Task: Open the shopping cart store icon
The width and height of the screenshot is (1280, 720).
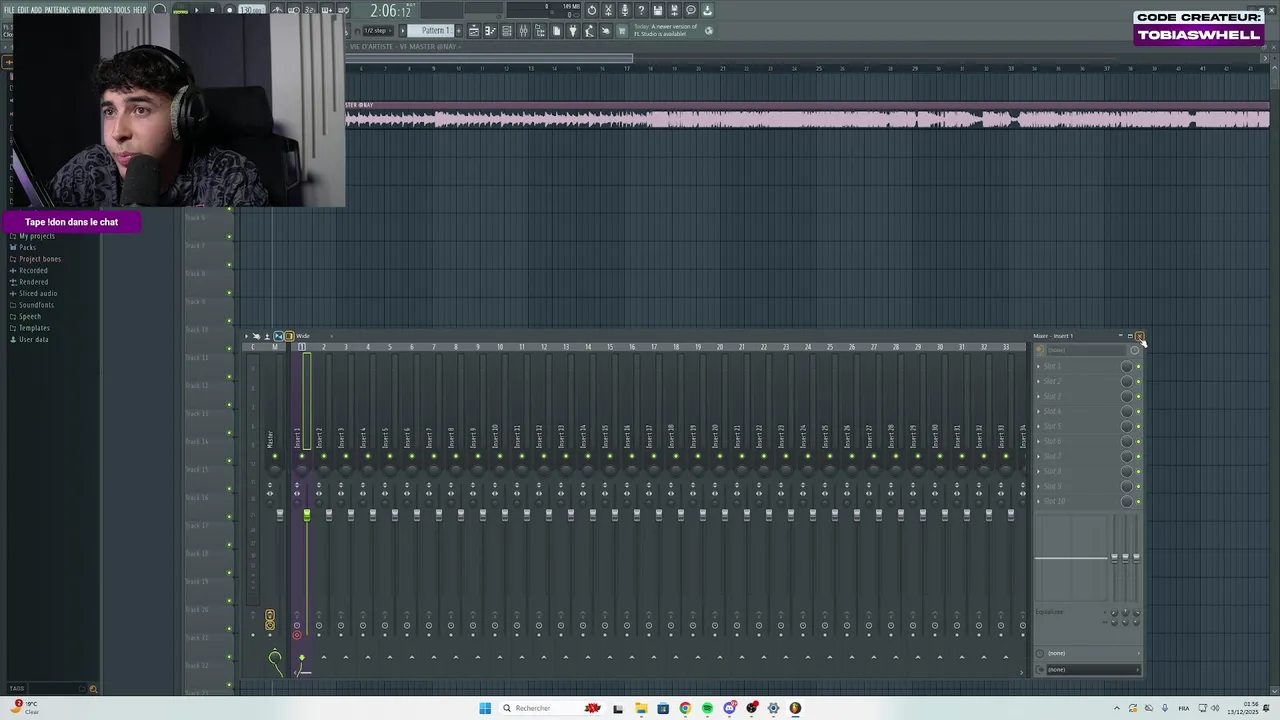Action: coord(622,30)
